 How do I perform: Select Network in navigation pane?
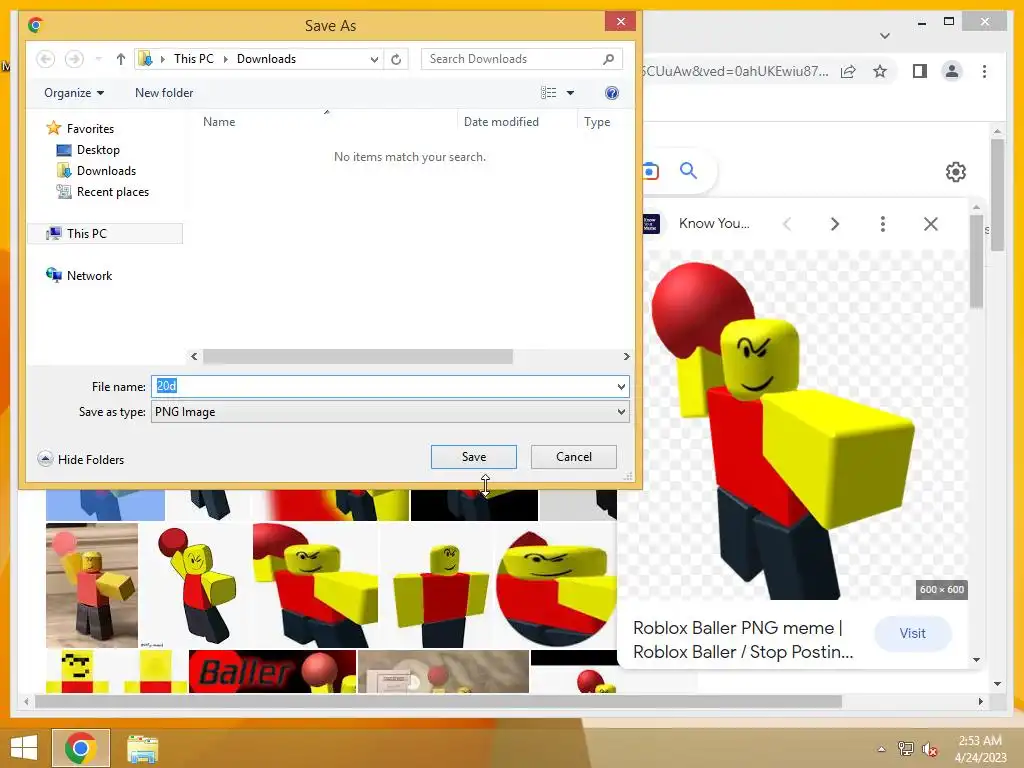[x=79, y=276]
